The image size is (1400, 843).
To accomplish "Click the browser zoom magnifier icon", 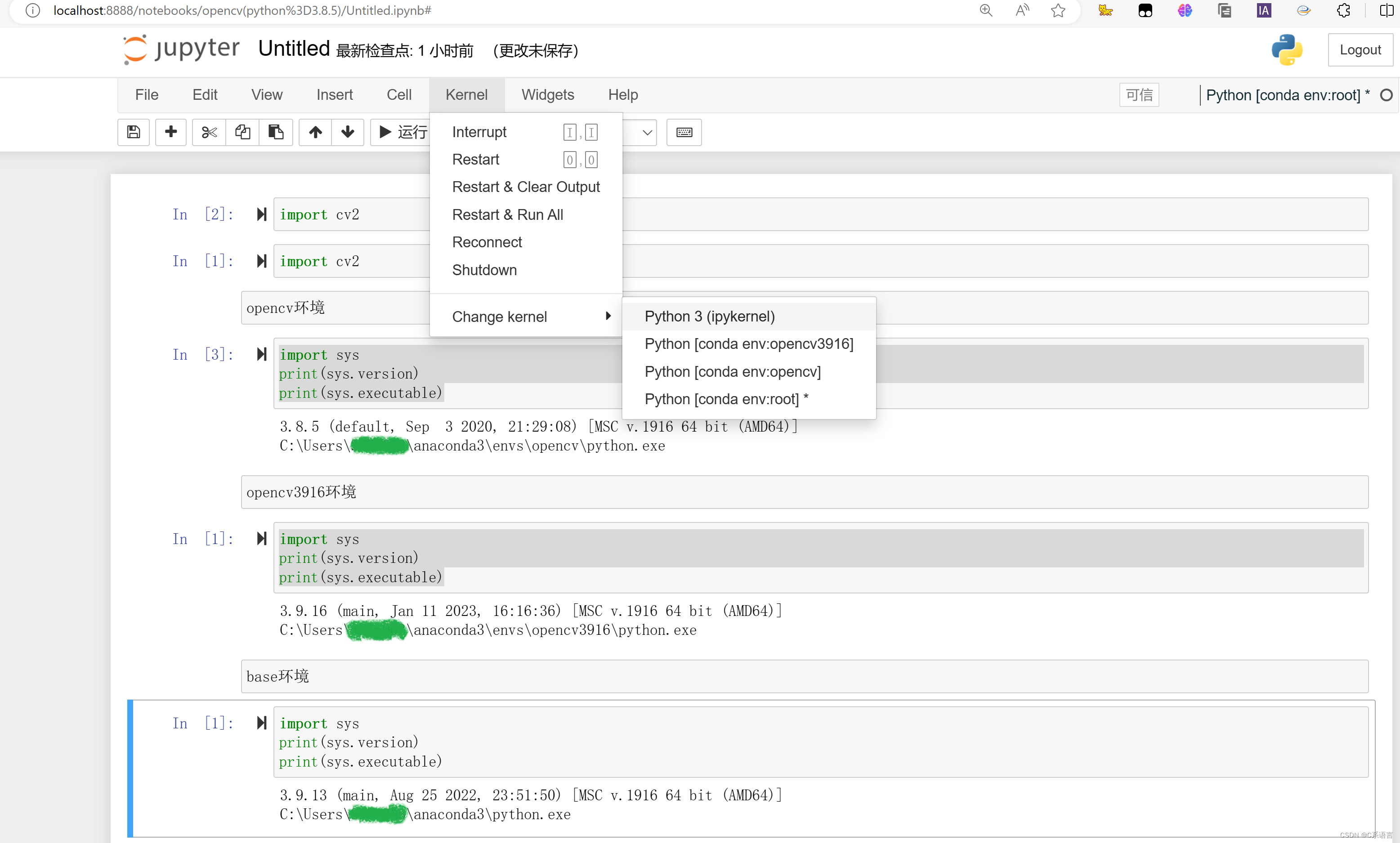I will point(986,10).
